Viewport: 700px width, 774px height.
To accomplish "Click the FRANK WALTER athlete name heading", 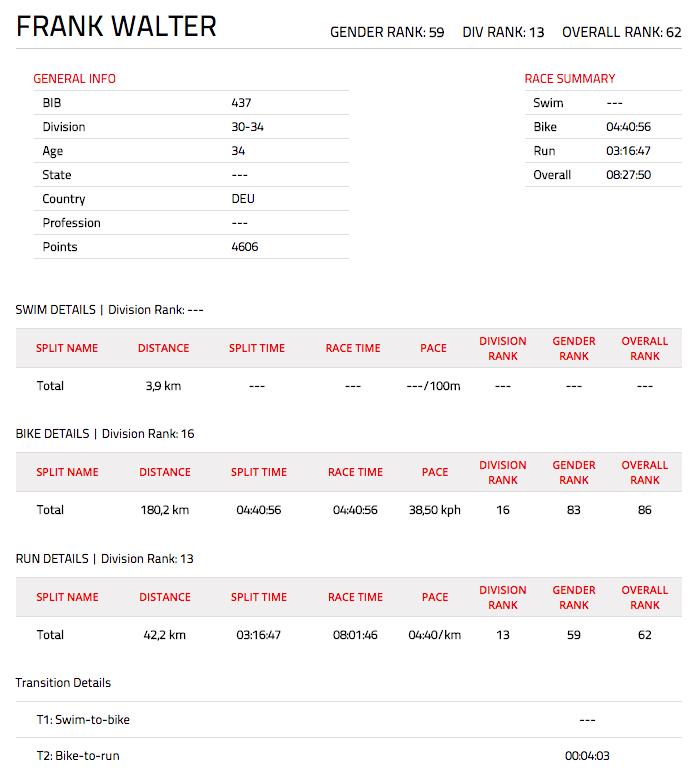I will [x=116, y=26].
